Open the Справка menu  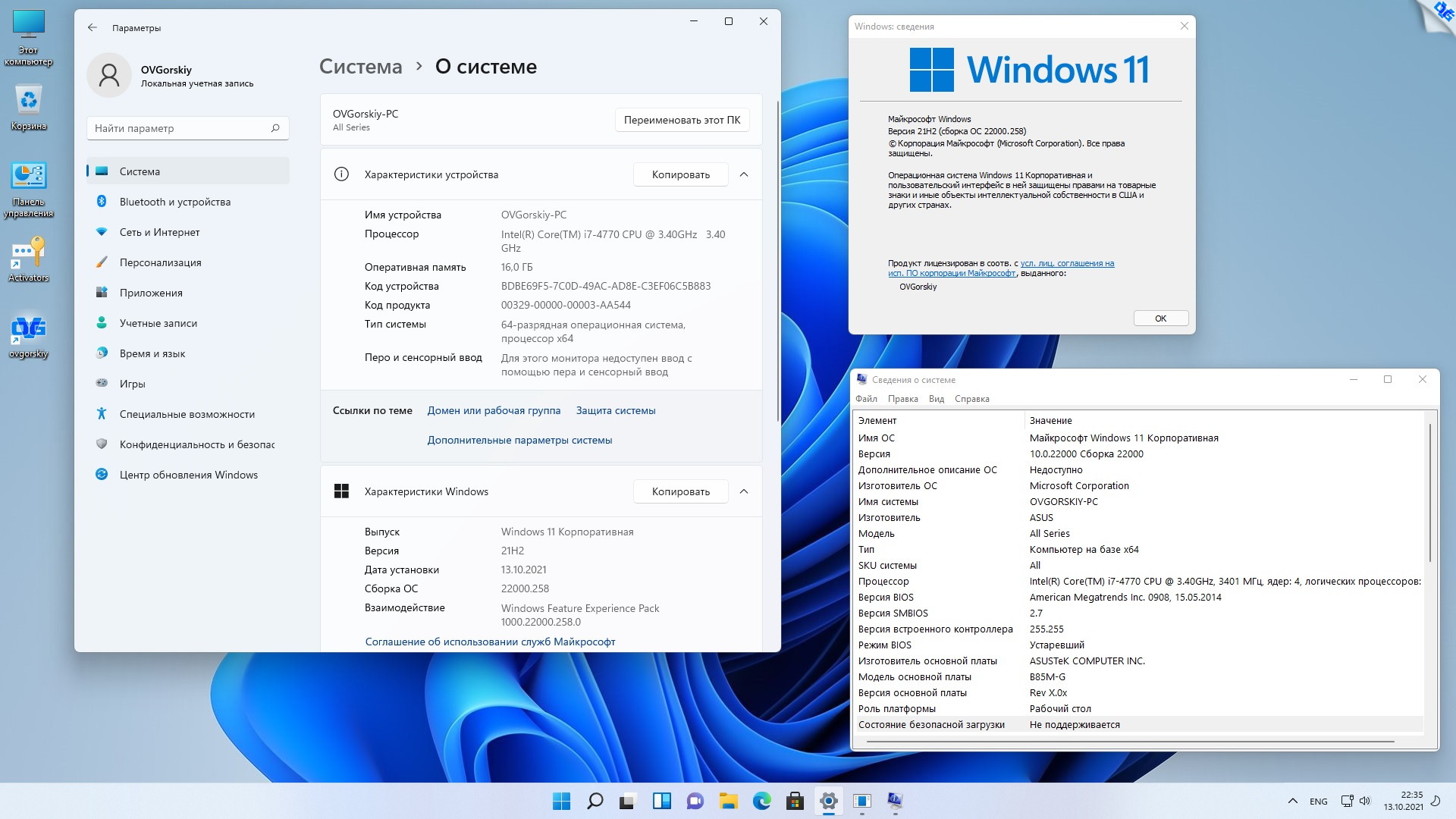(971, 399)
